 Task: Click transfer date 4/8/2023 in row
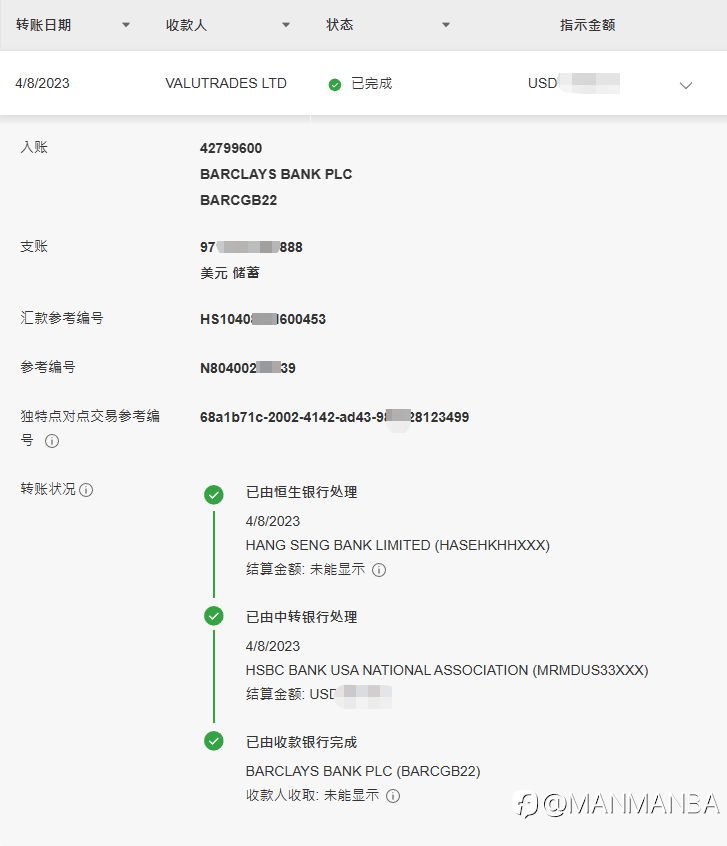click(x=43, y=84)
